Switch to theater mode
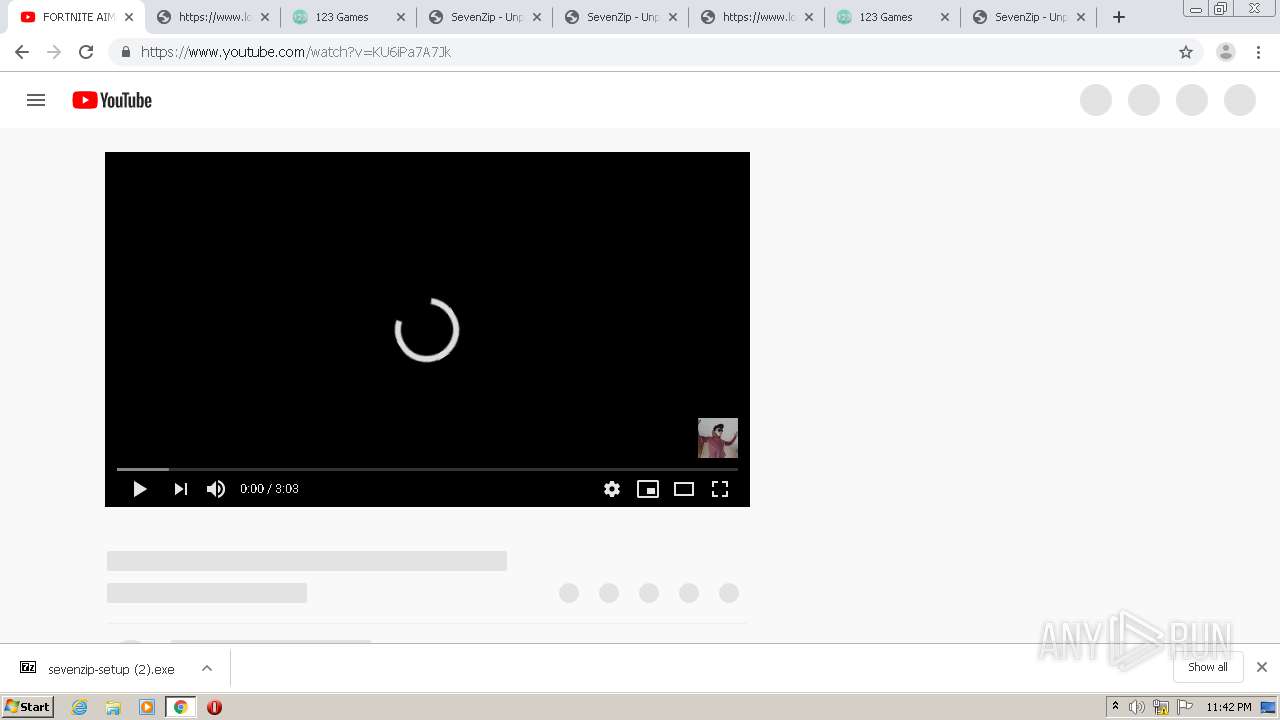Viewport: 1280px width, 720px height. [684, 489]
